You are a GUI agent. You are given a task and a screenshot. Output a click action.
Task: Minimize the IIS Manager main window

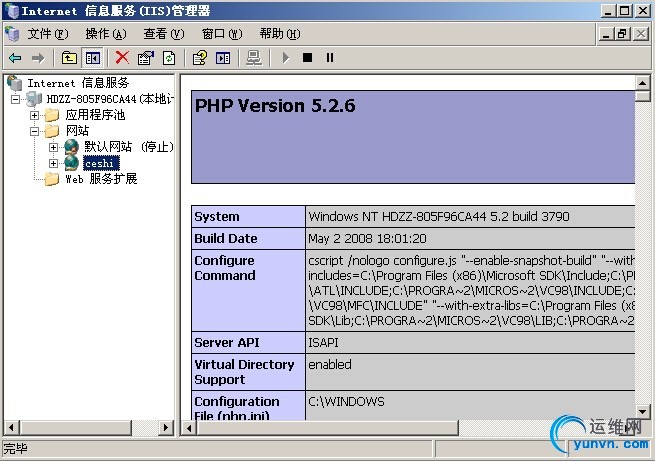(x=609, y=10)
